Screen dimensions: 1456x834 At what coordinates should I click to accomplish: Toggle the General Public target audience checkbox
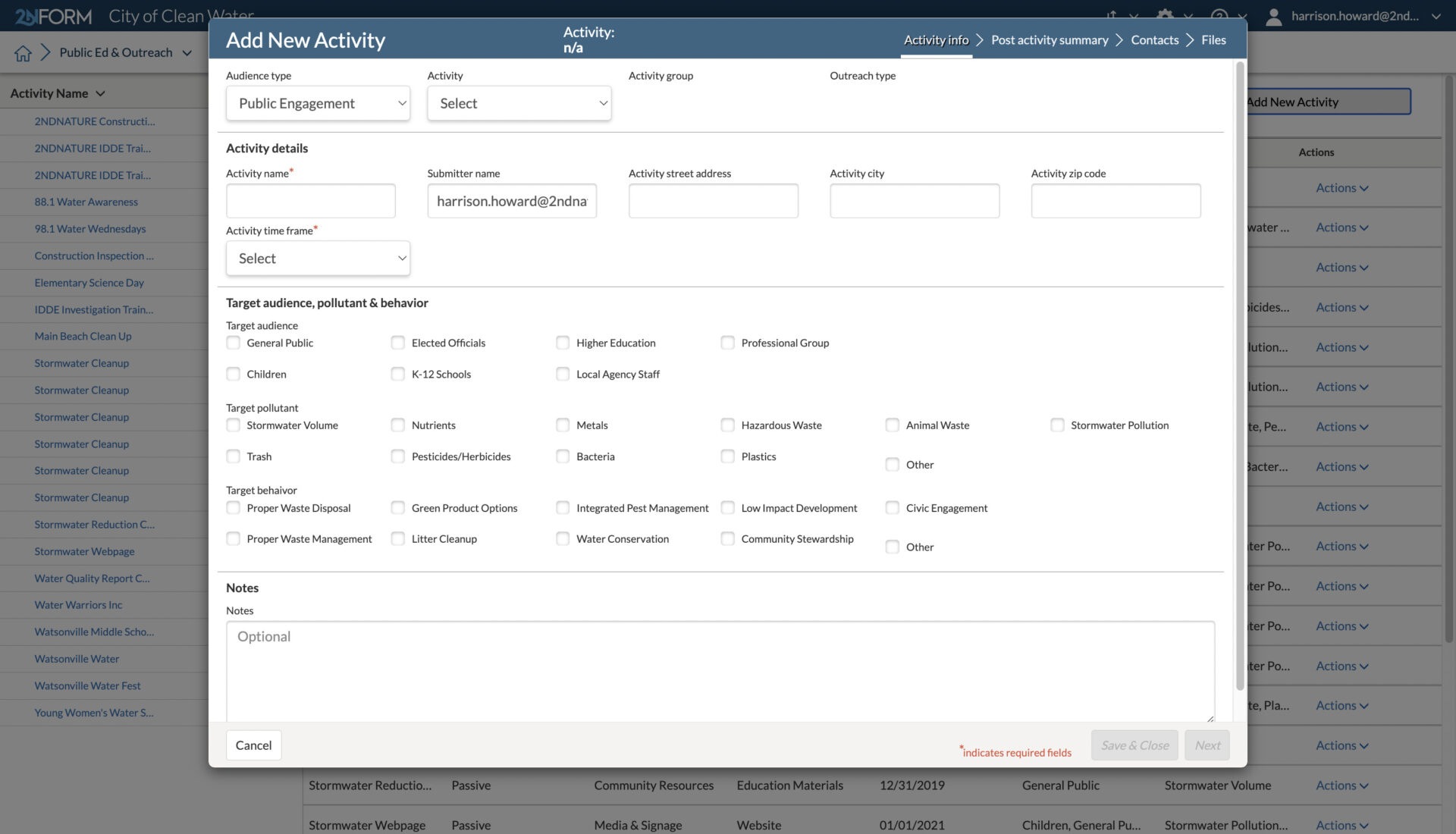point(233,343)
